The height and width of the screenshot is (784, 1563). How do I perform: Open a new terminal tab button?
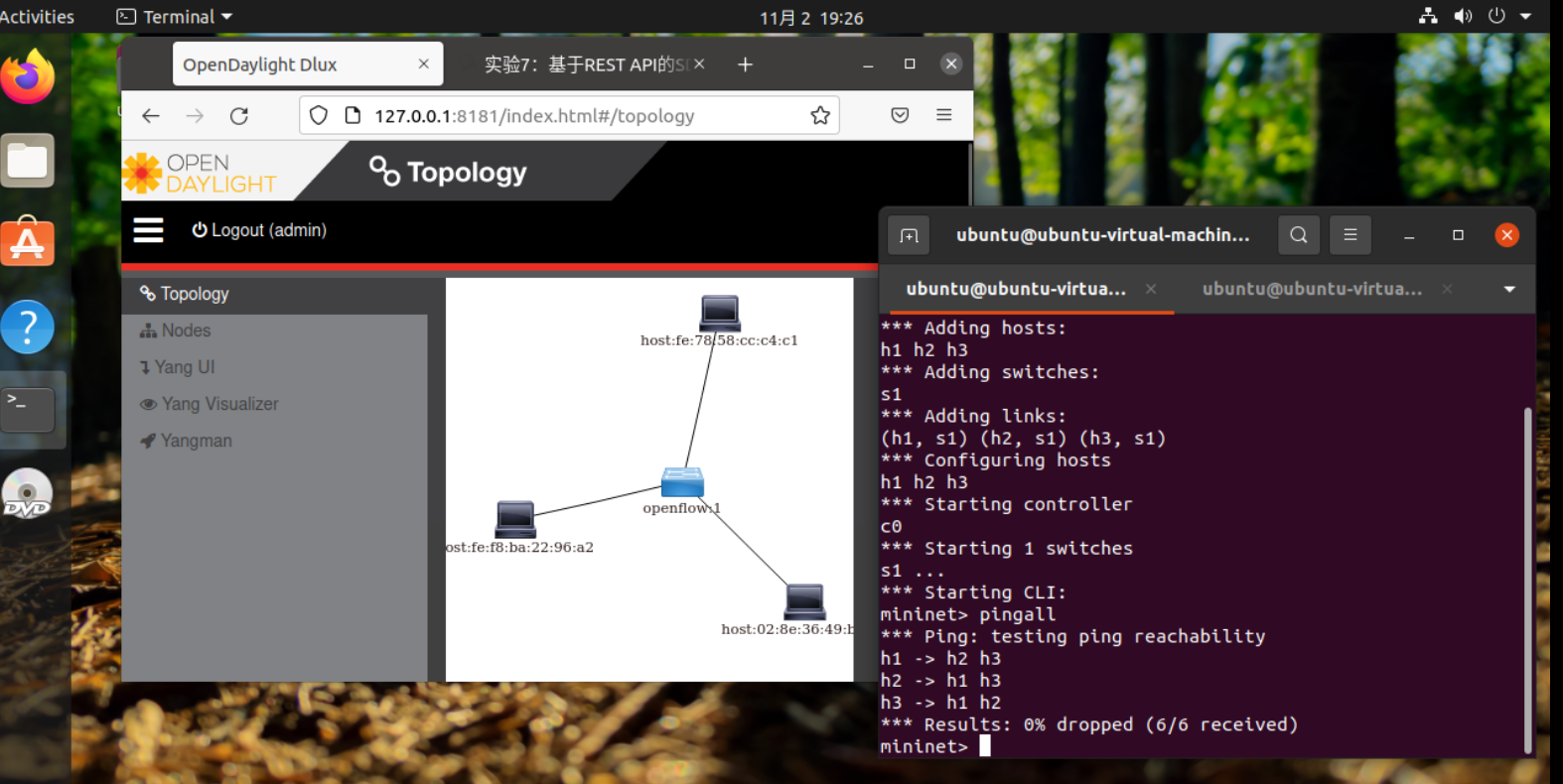pos(909,235)
